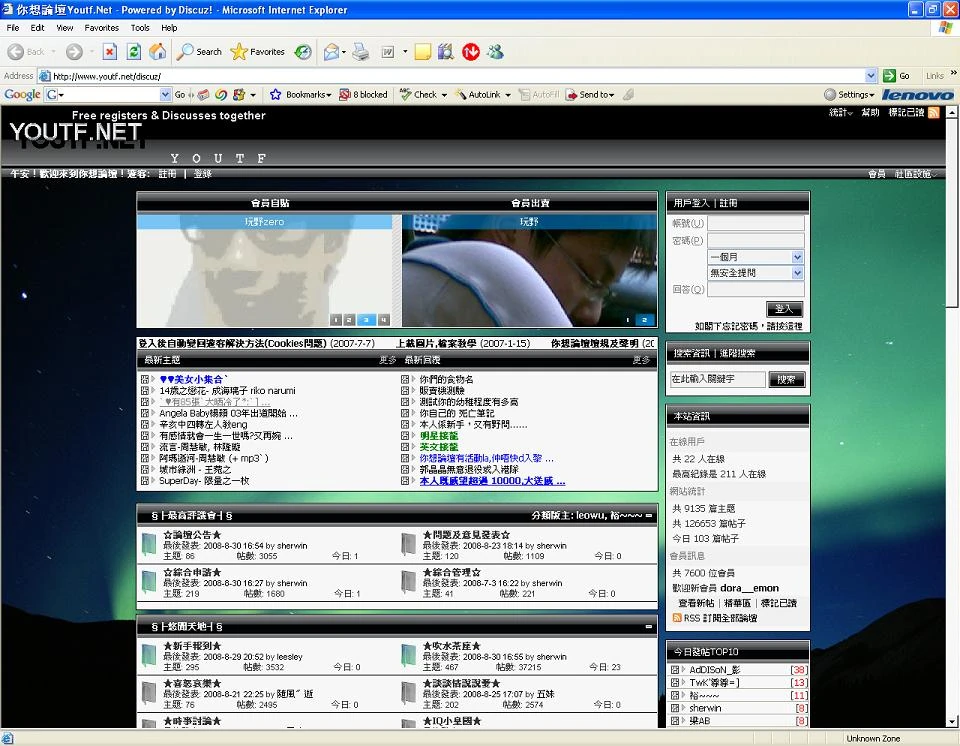The height and width of the screenshot is (746, 960).
Task: Open the Search toolbar button
Action: click(199, 52)
